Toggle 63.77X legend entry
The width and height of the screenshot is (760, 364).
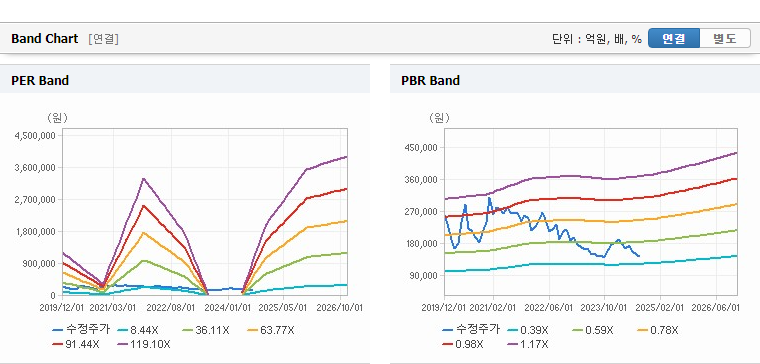(270, 330)
